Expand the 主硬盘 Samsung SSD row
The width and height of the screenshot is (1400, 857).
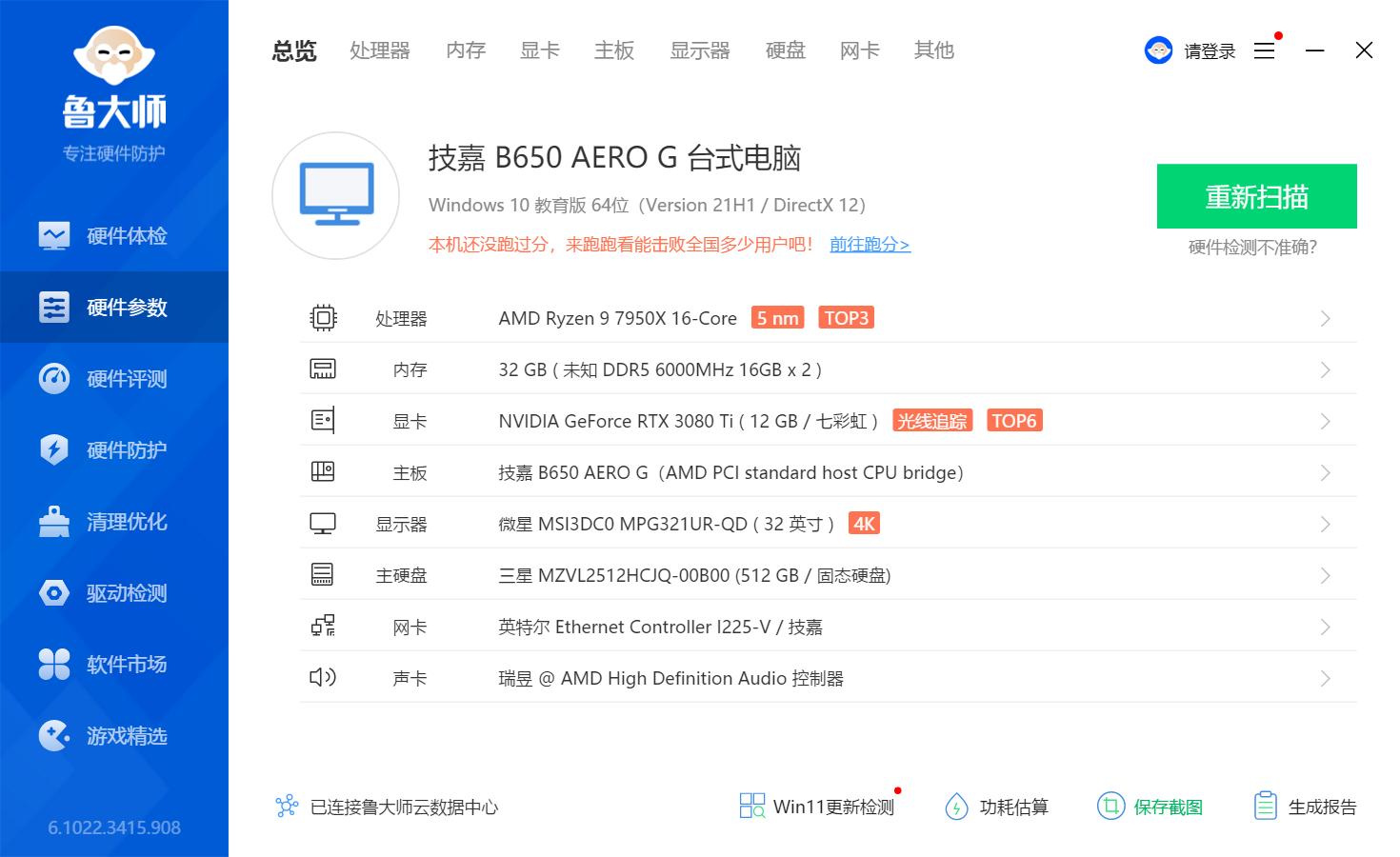[x=1325, y=575]
